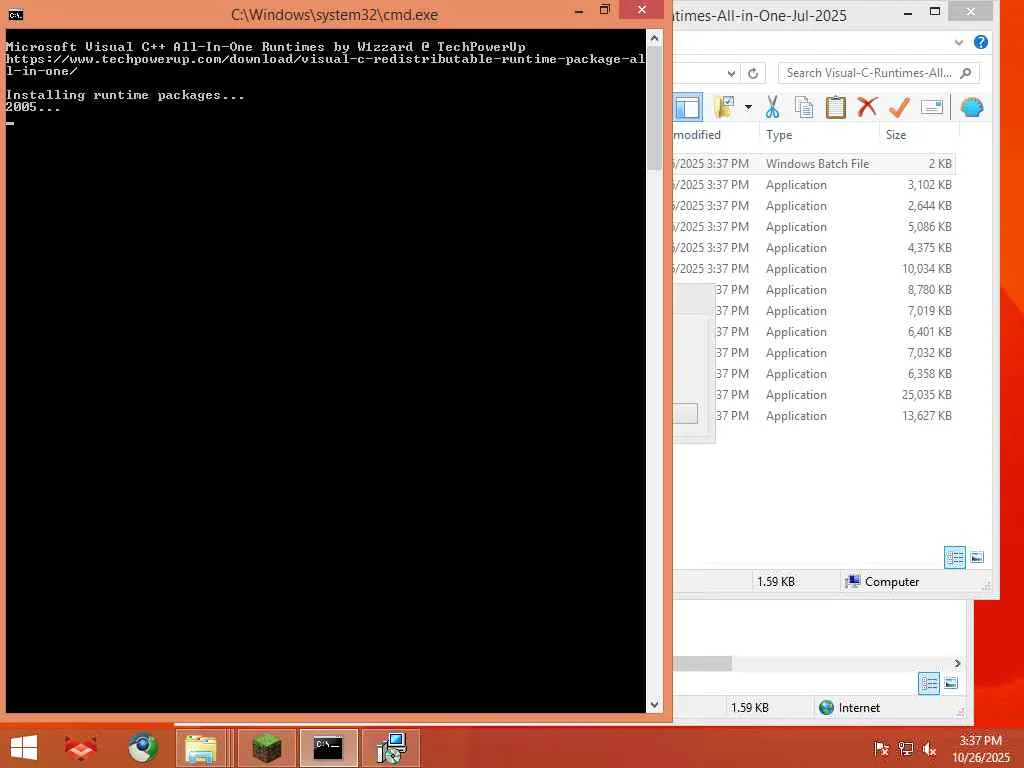Click right arrow of rear window horizontal scrollbar
Screen dimensions: 1024x768
point(957,664)
